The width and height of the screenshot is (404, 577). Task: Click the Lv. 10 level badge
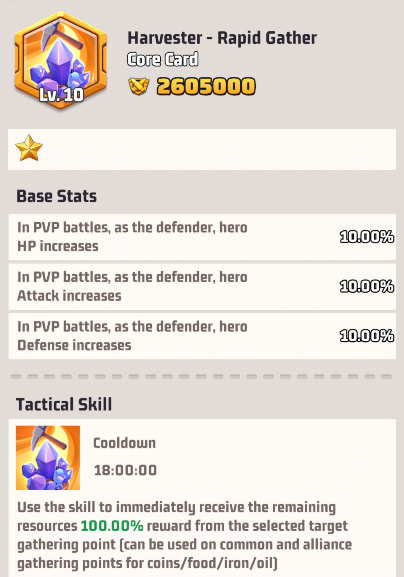(x=61, y=95)
